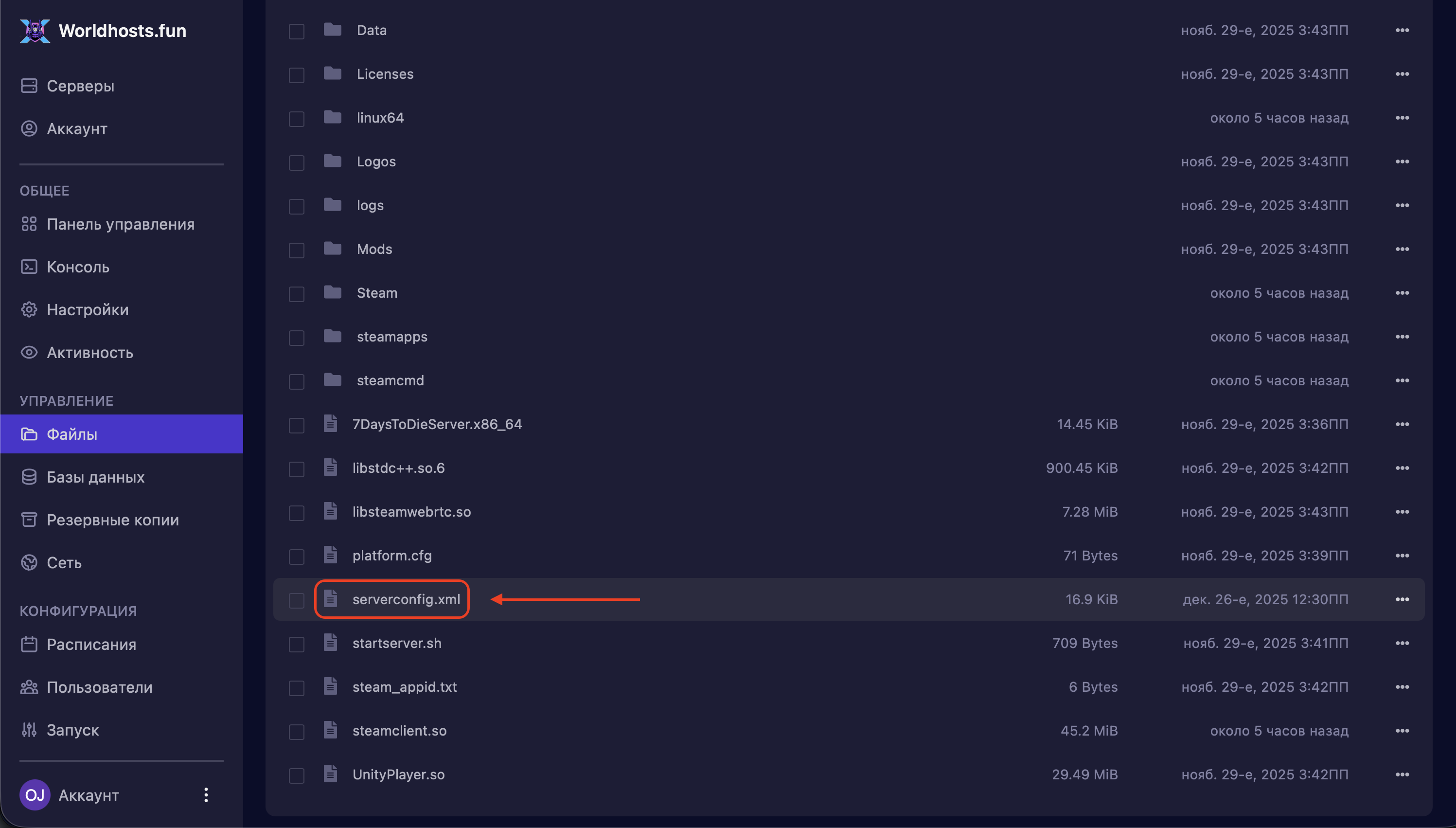1456x828 pixels.
Task: Click the Сеть network globe icon
Action: point(29,562)
